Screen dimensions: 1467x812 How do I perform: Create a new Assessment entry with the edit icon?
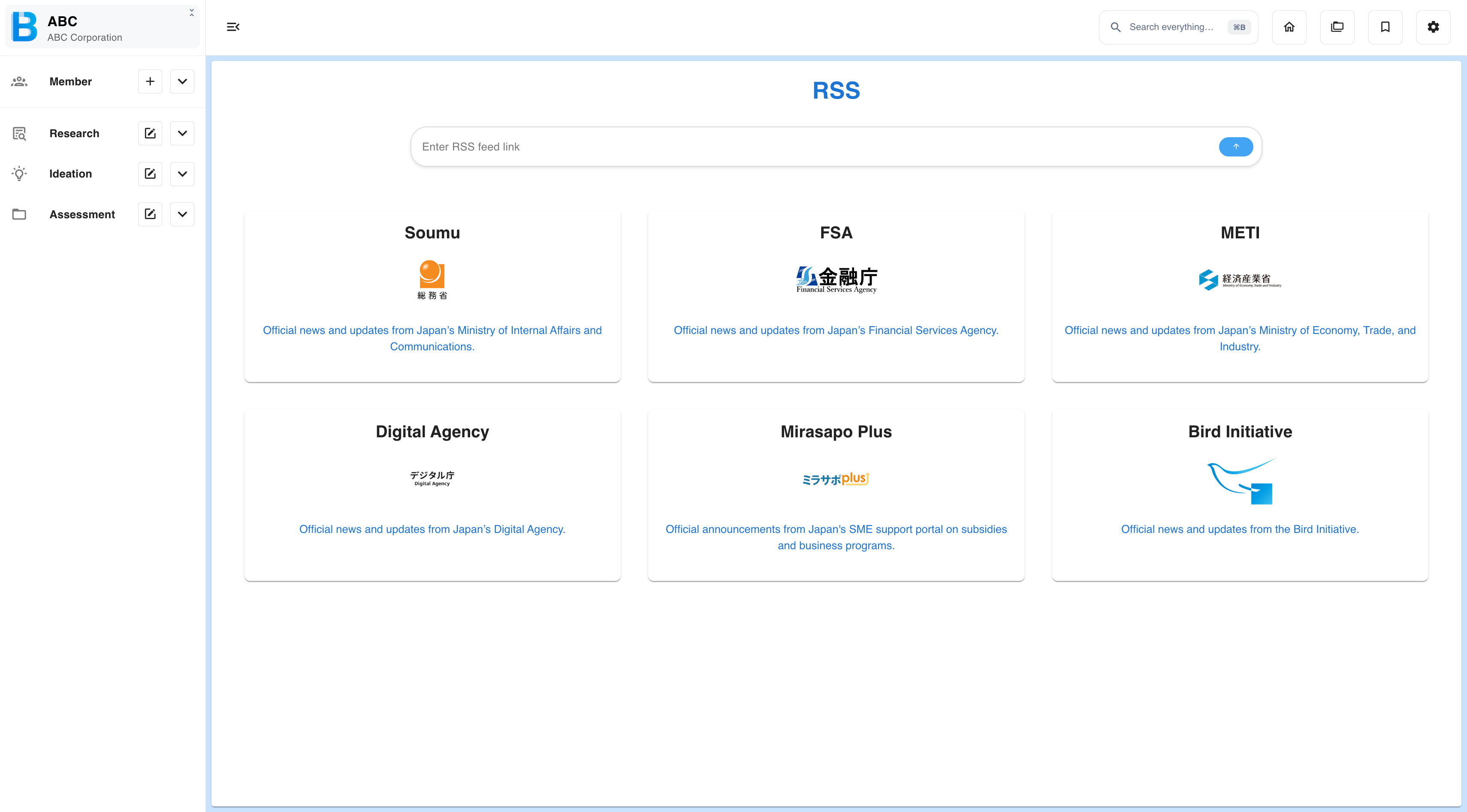pos(150,214)
